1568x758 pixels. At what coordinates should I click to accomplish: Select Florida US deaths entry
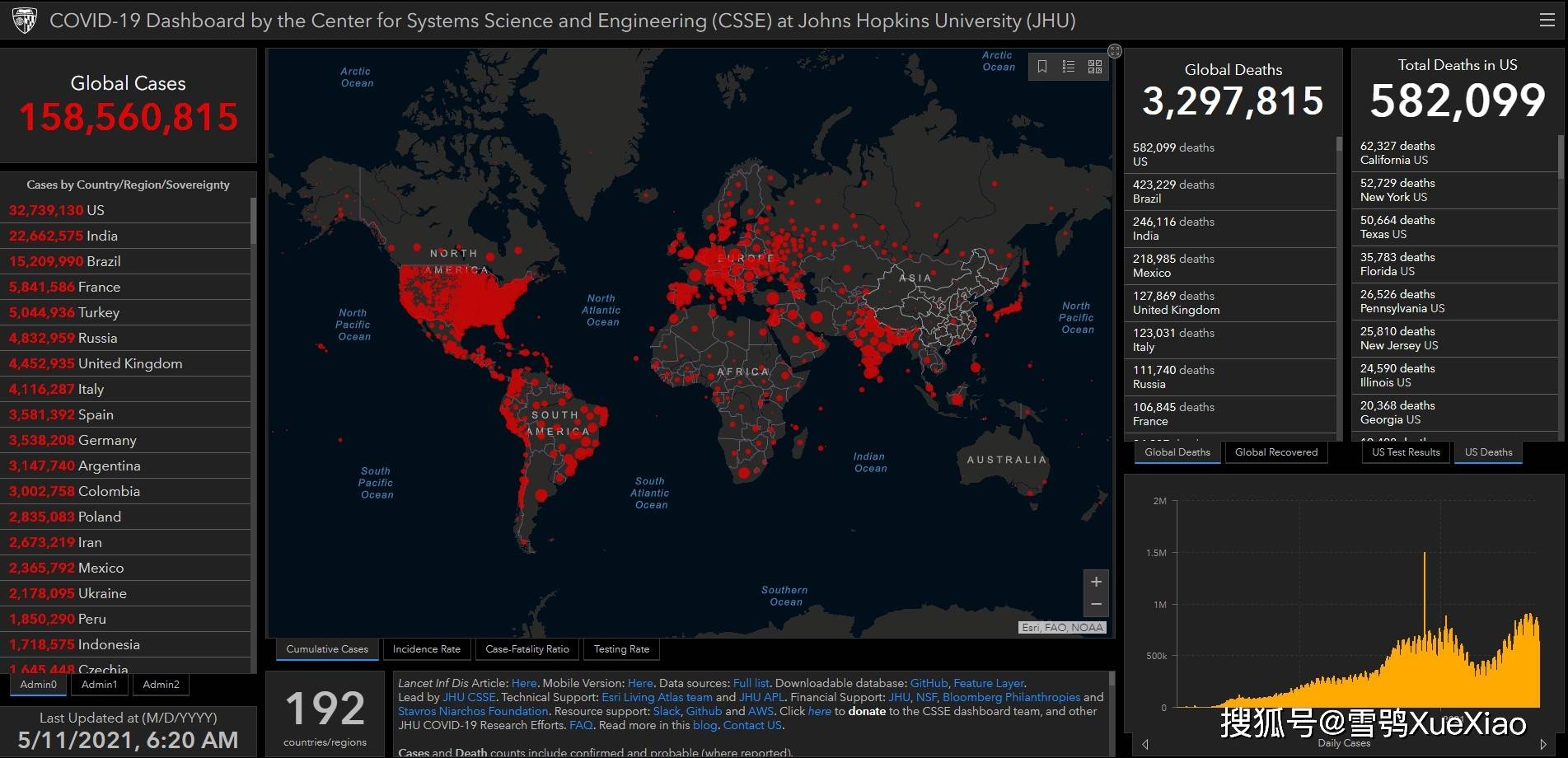(x=1454, y=264)
